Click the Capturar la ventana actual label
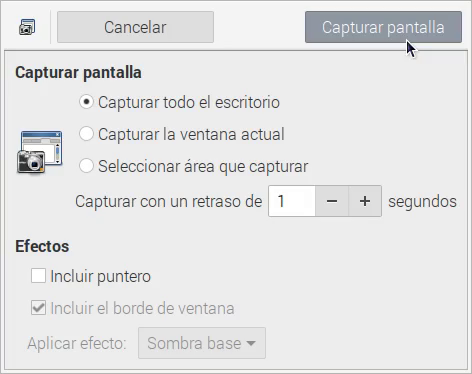 point(191,134)
